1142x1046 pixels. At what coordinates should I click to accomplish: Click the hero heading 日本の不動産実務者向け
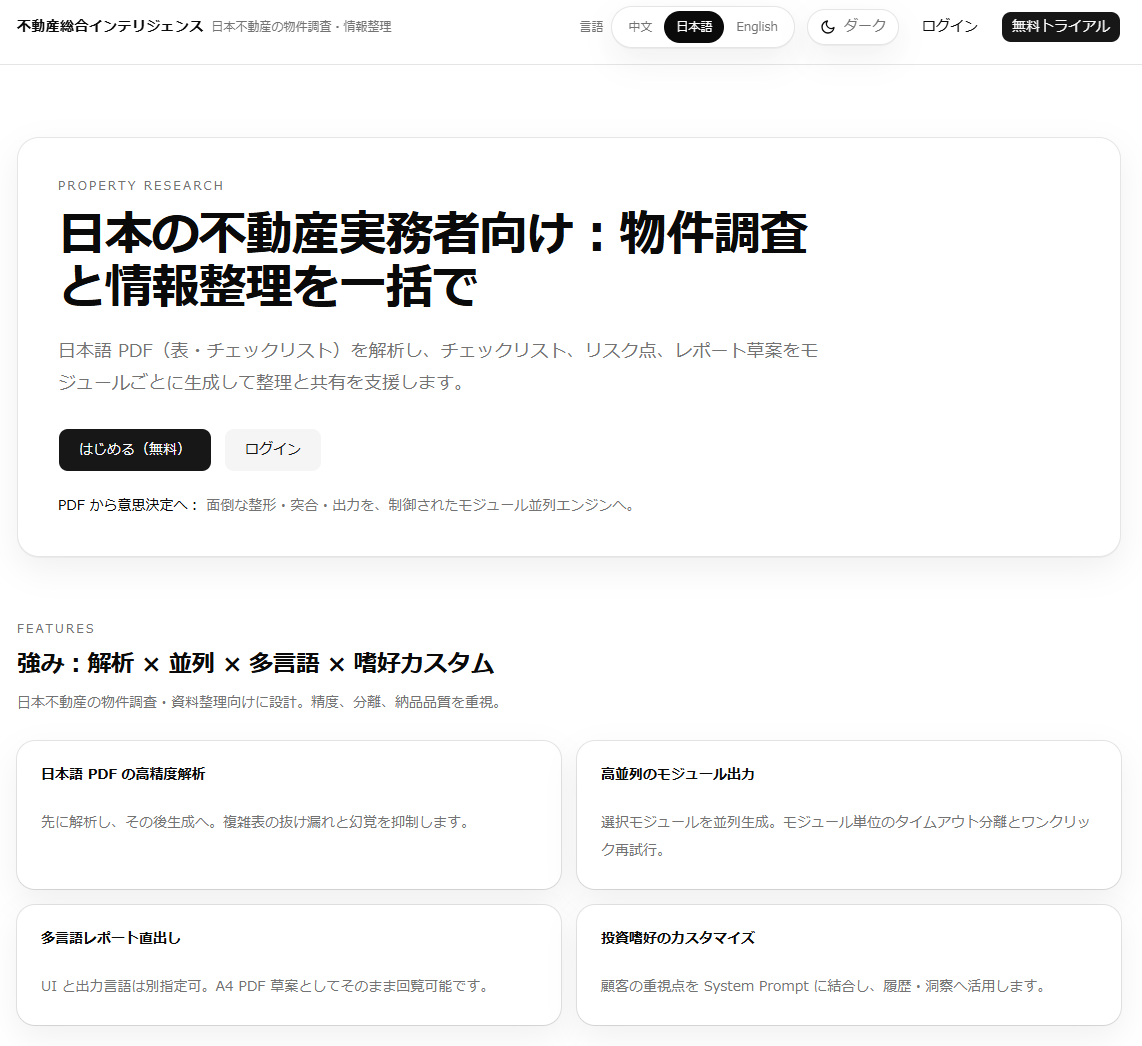click(x=433, y=259)
